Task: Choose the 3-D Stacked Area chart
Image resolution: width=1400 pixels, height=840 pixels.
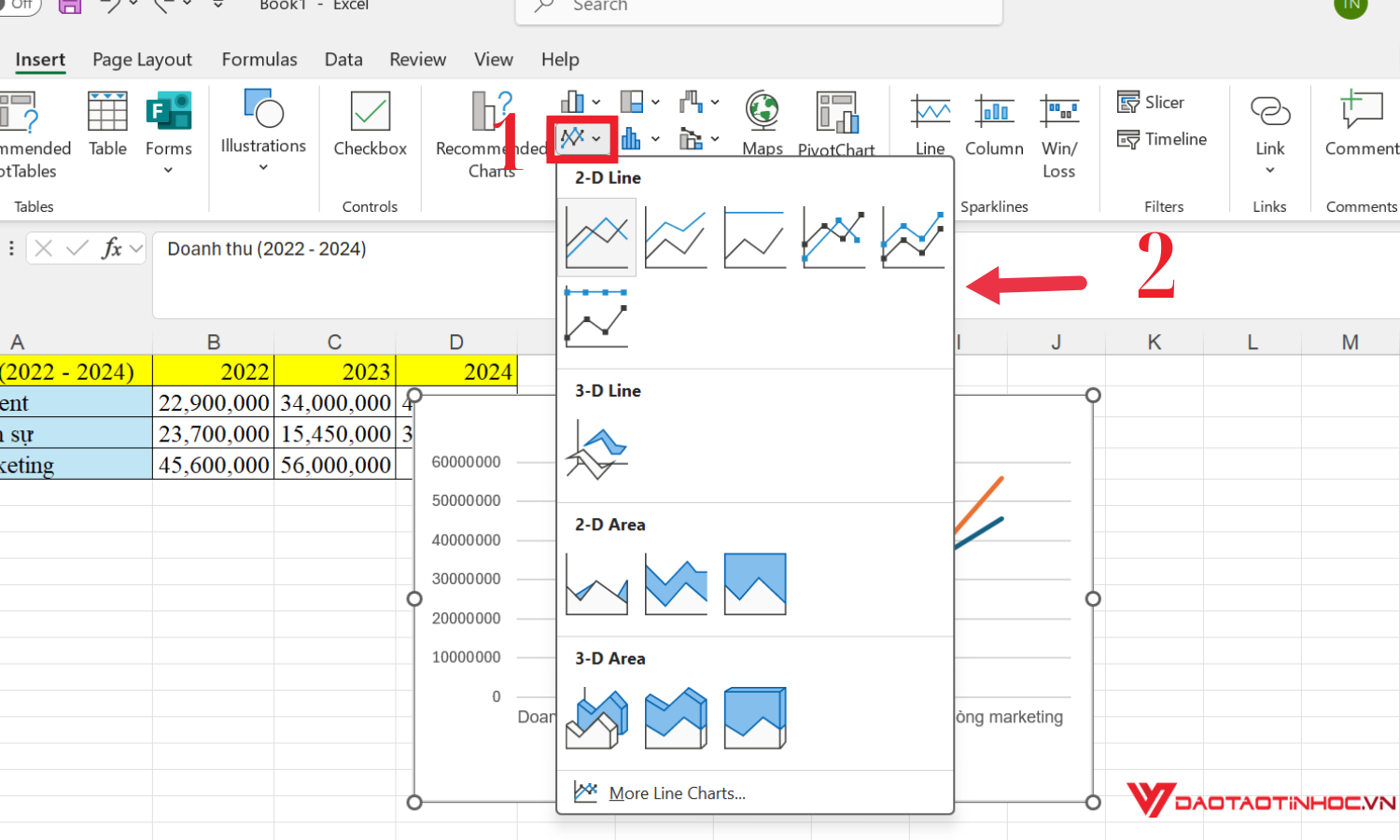Action: pyautogui.click(x=676, y=718)
